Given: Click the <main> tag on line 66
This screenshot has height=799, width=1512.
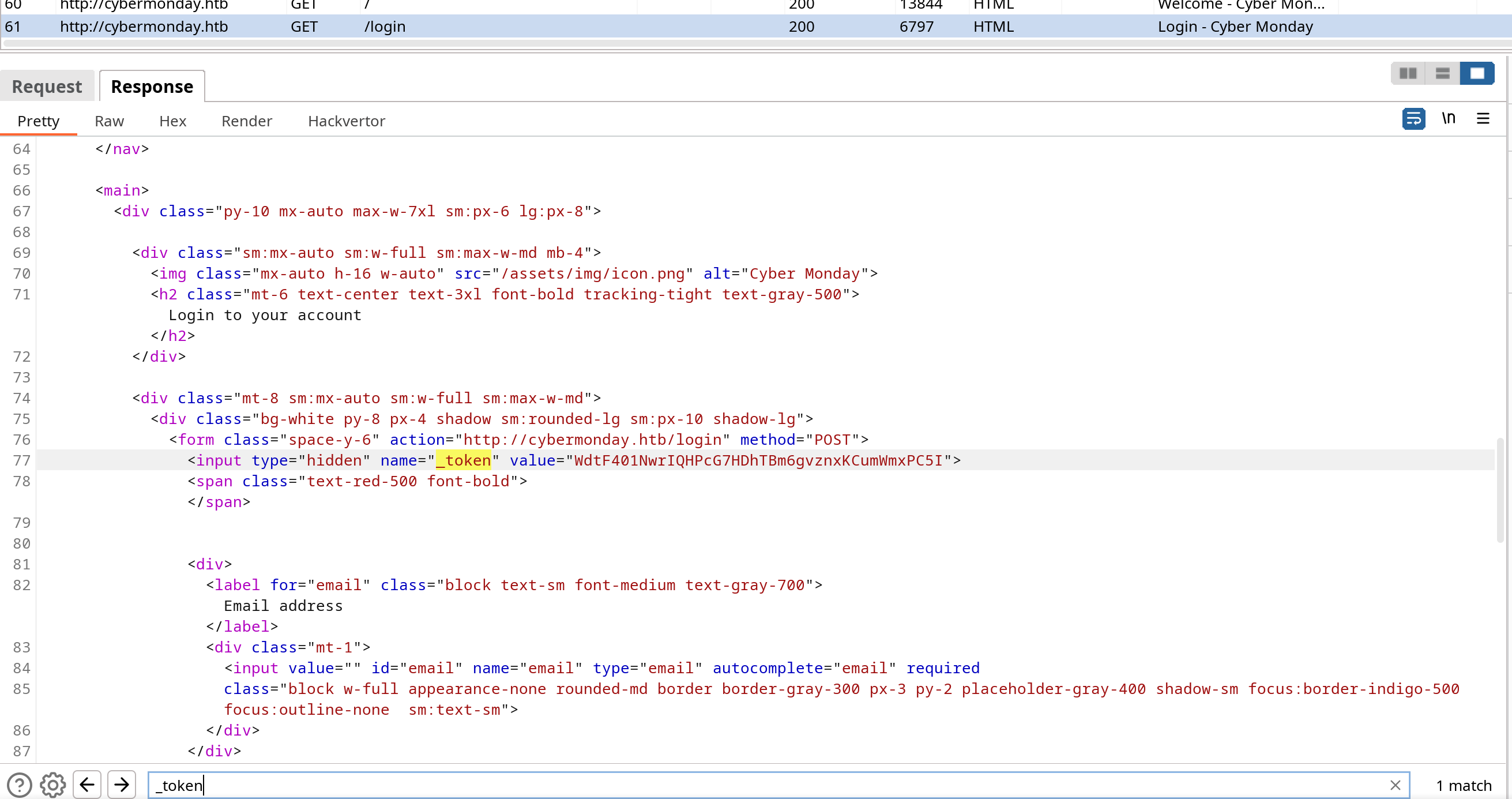Looking at the screenshot, I should [122, 190].
